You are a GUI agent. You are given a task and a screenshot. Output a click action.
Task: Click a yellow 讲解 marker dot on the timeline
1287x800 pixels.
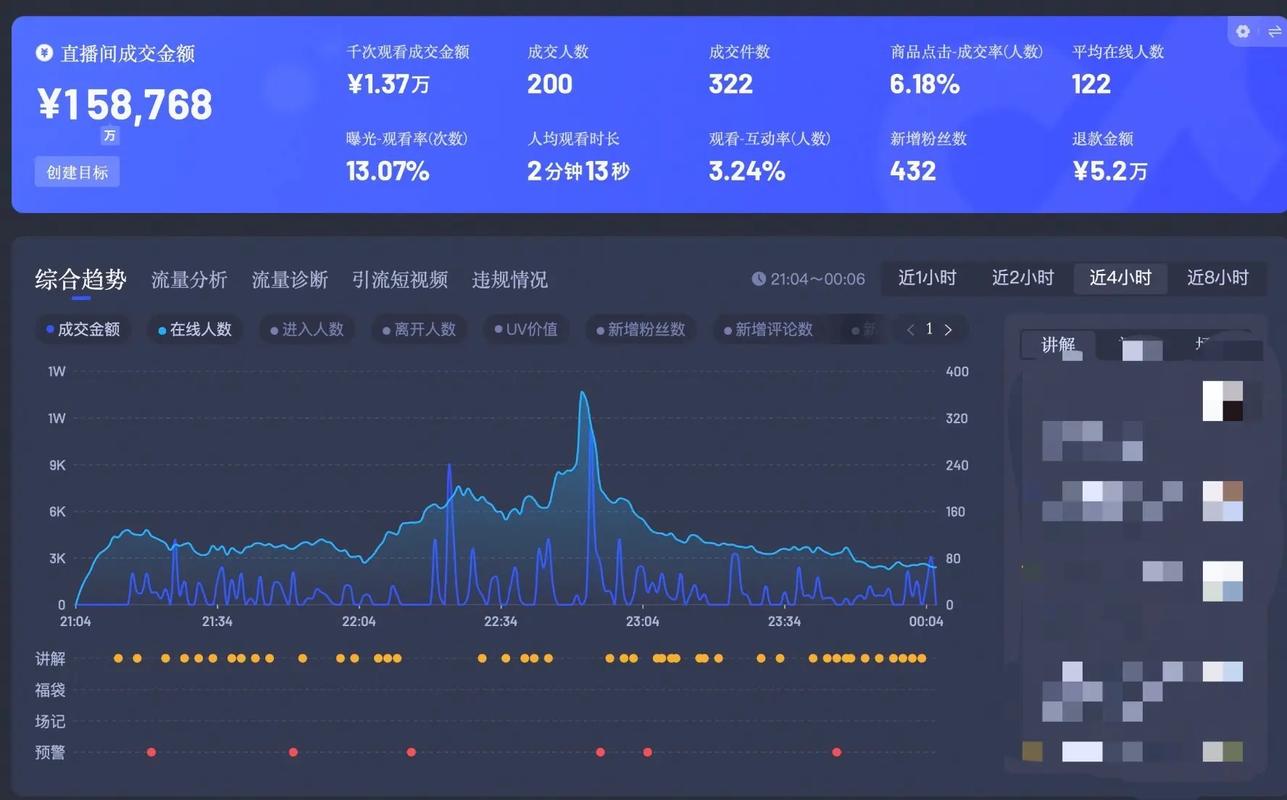(x=118, y=658)
